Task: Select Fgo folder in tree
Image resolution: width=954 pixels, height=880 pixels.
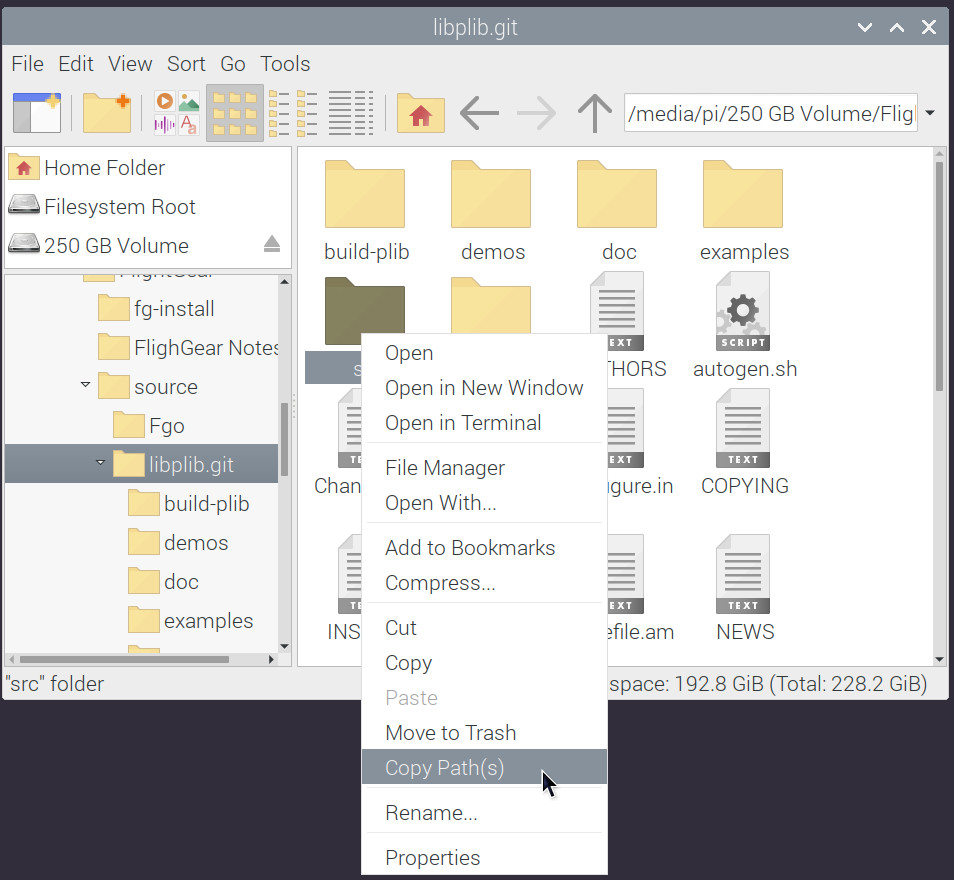Action: [x=148, y=425]
